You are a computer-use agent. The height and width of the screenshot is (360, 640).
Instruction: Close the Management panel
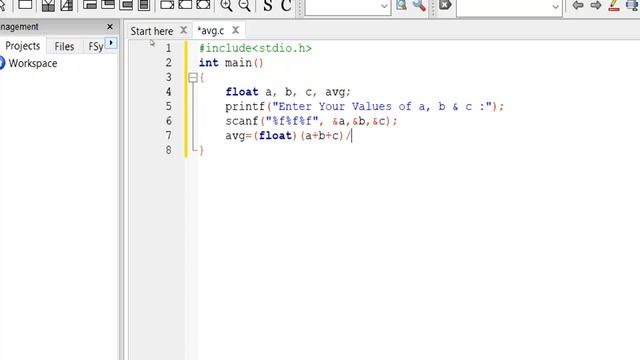click(110, 27)
